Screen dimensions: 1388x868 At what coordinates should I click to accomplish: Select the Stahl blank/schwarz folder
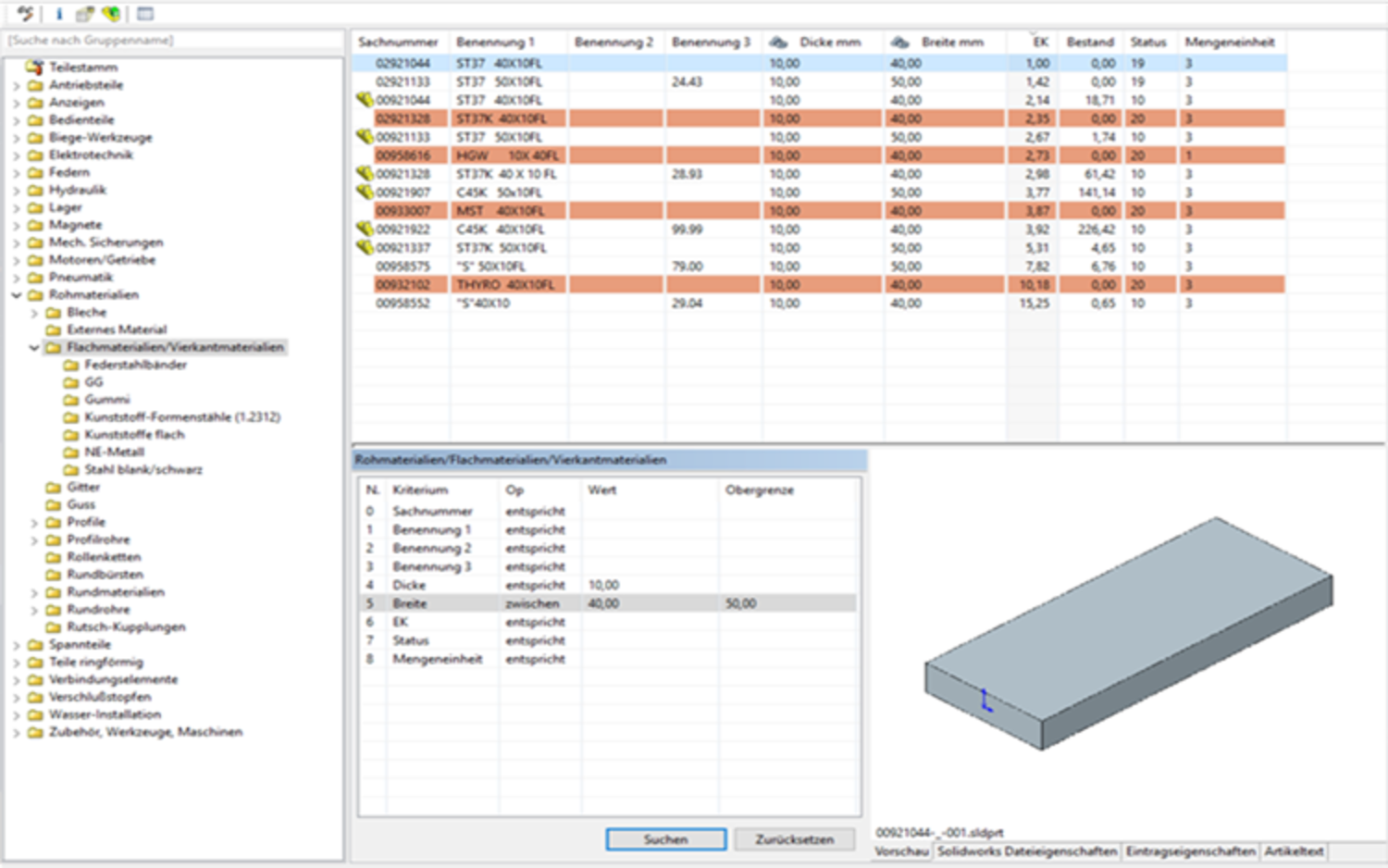[x=143, y=469]
